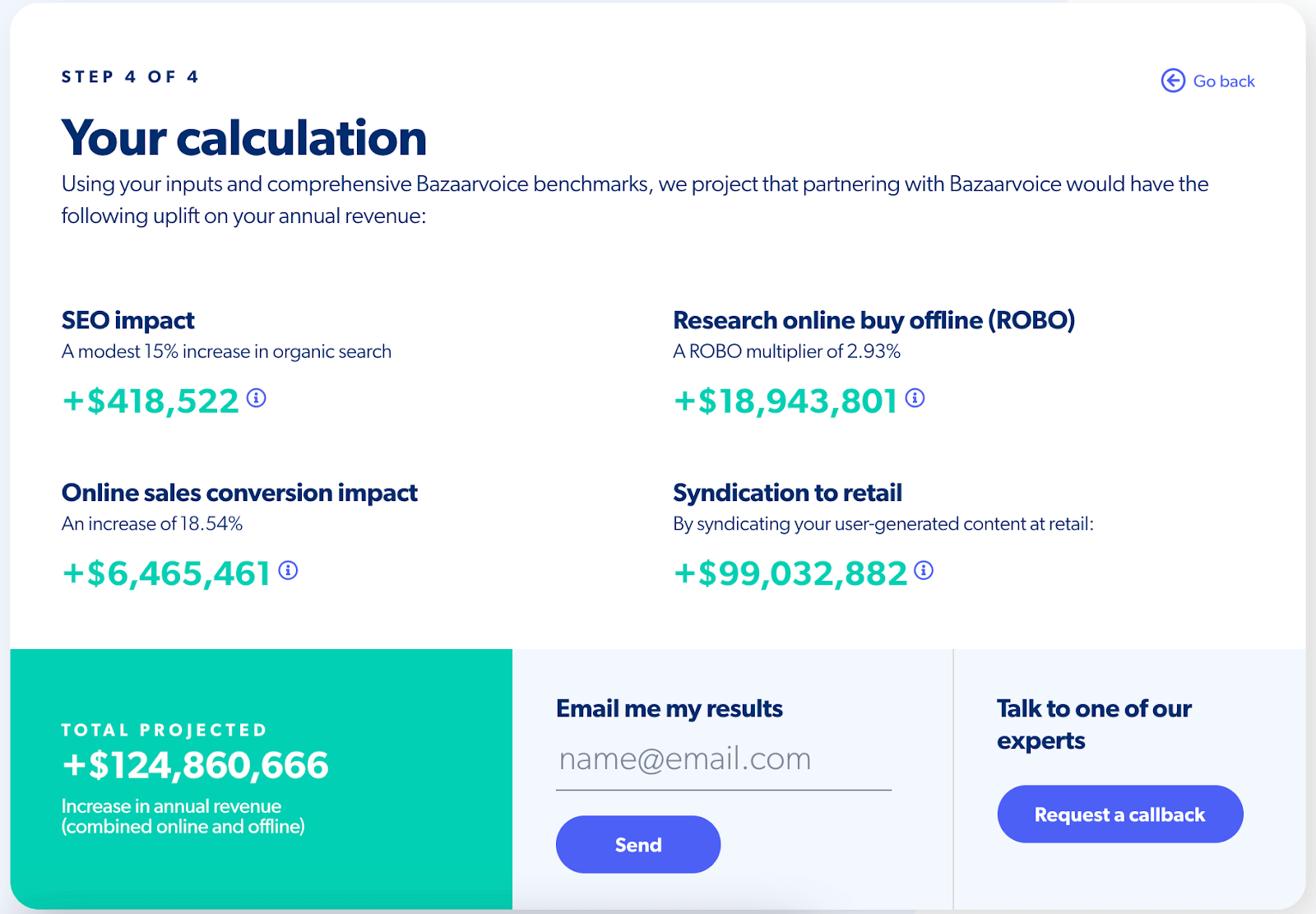Focus the name@email.com email field

coord(724,760)
